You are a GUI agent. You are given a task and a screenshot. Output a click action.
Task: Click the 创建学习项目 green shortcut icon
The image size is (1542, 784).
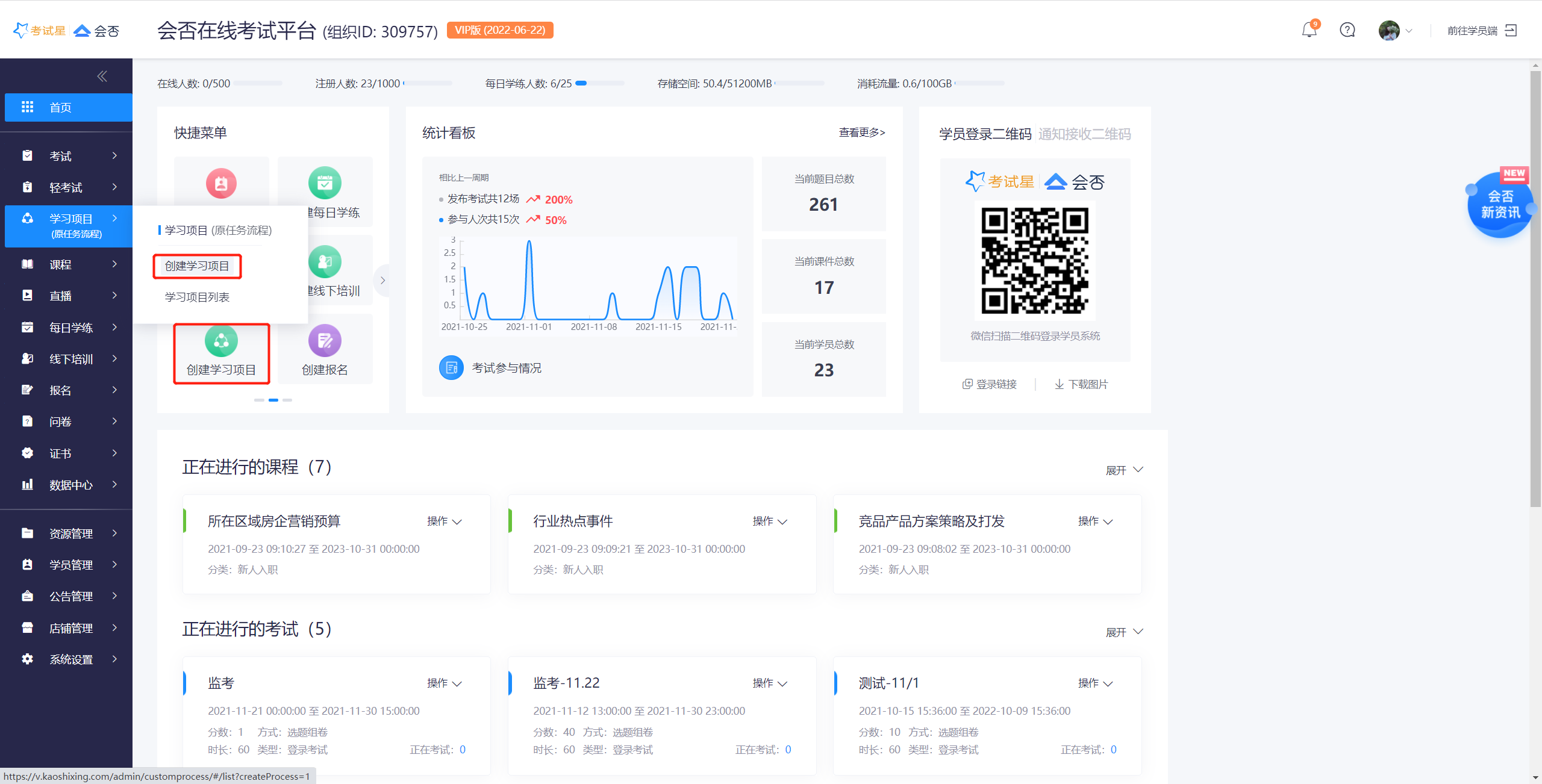point(221,341)
